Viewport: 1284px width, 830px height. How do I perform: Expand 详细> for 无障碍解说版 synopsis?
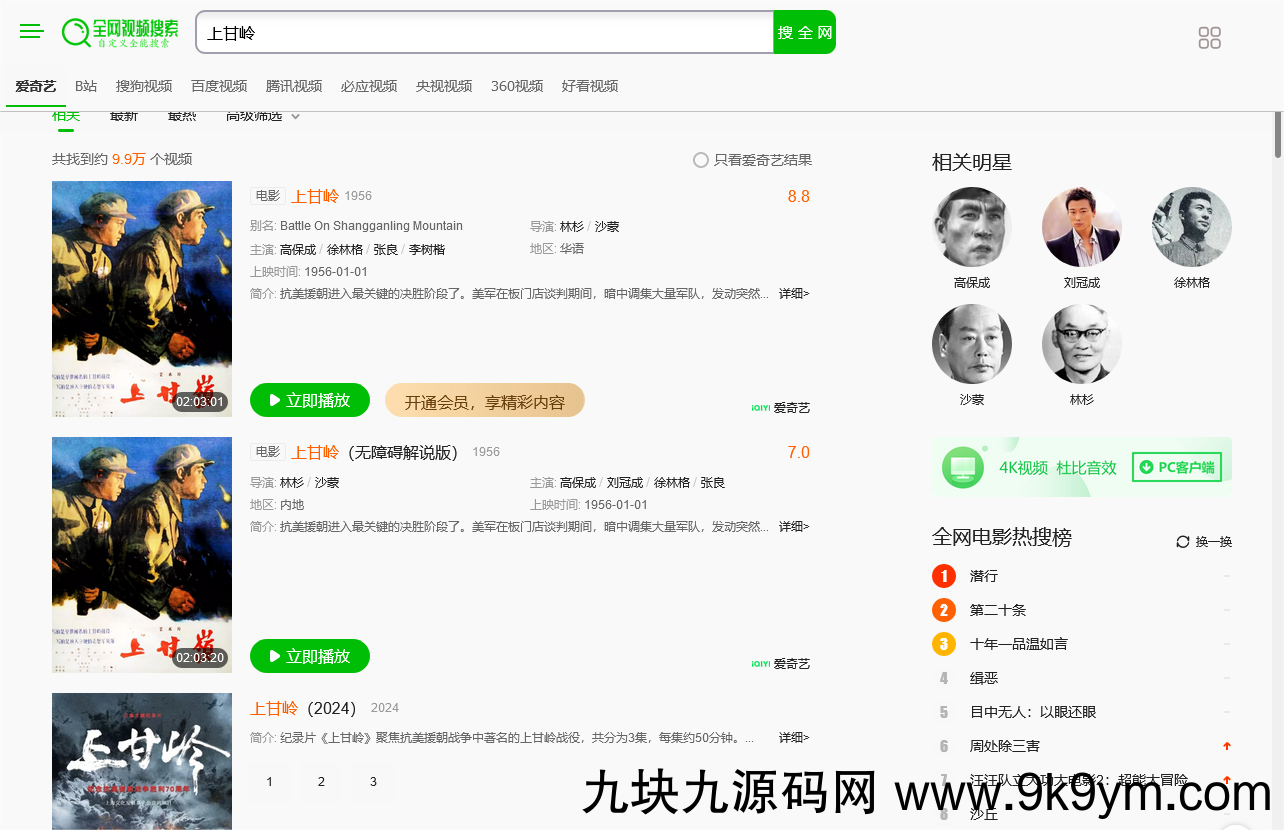794,527
